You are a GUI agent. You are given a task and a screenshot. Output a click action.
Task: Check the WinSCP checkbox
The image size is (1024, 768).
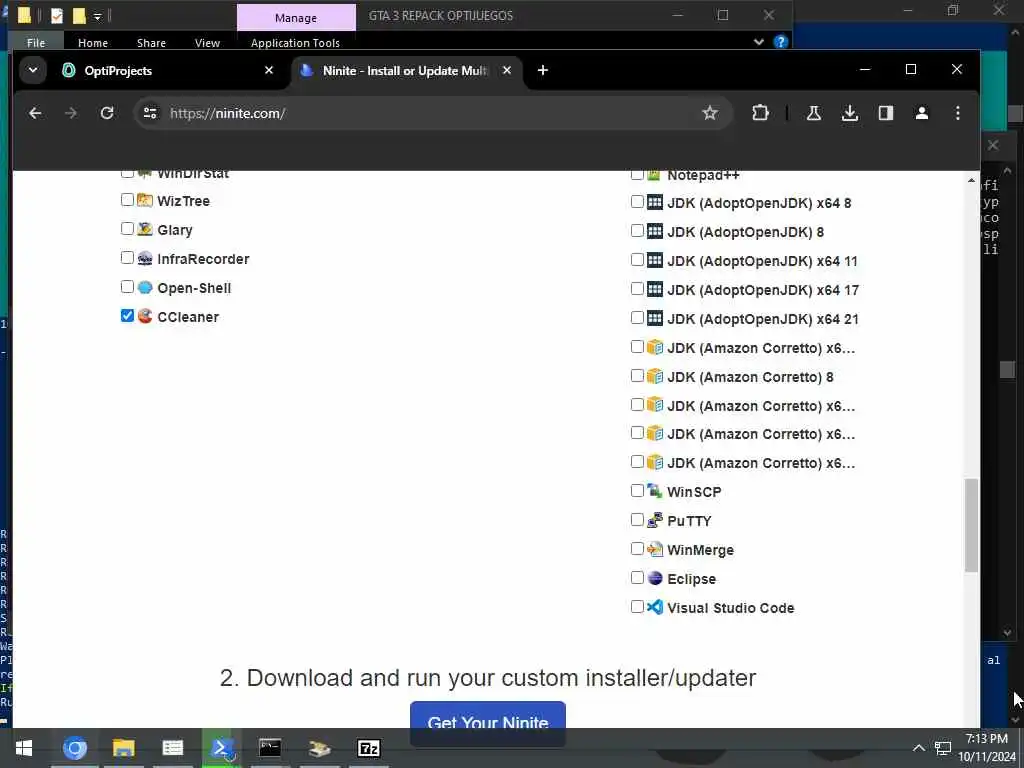(x=637, y=490)
